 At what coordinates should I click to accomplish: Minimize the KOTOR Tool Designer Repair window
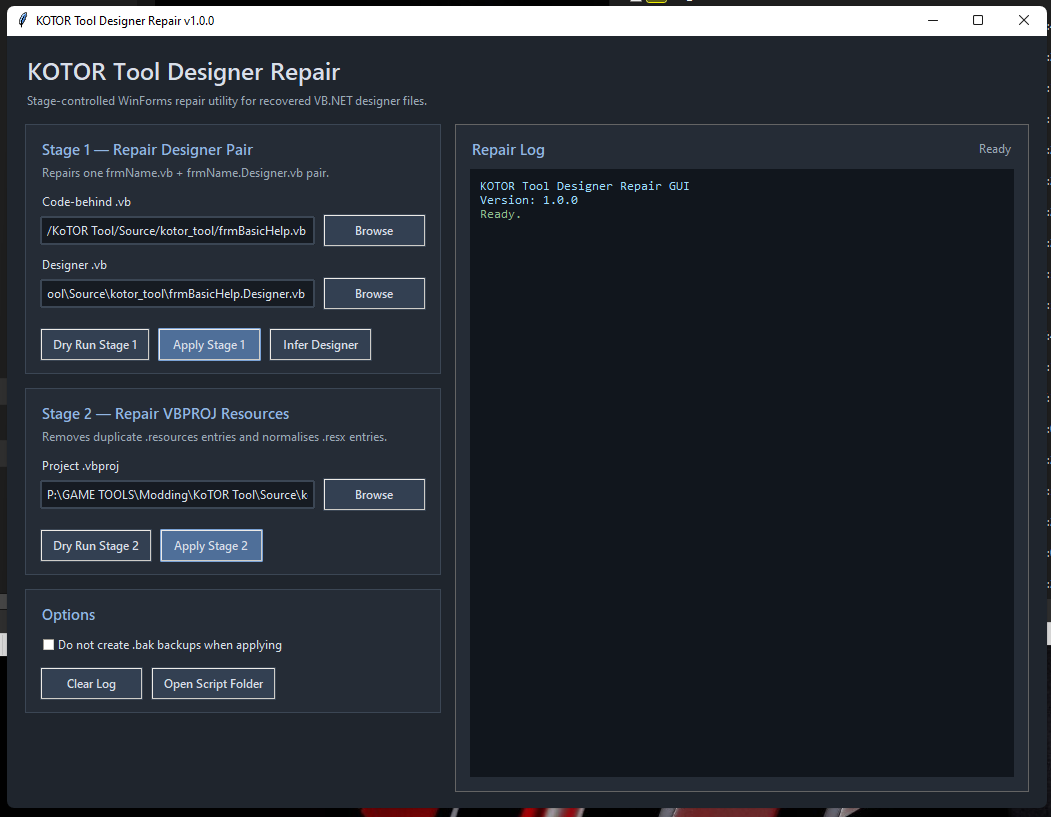pyautogui.click(x=932, y=20)
